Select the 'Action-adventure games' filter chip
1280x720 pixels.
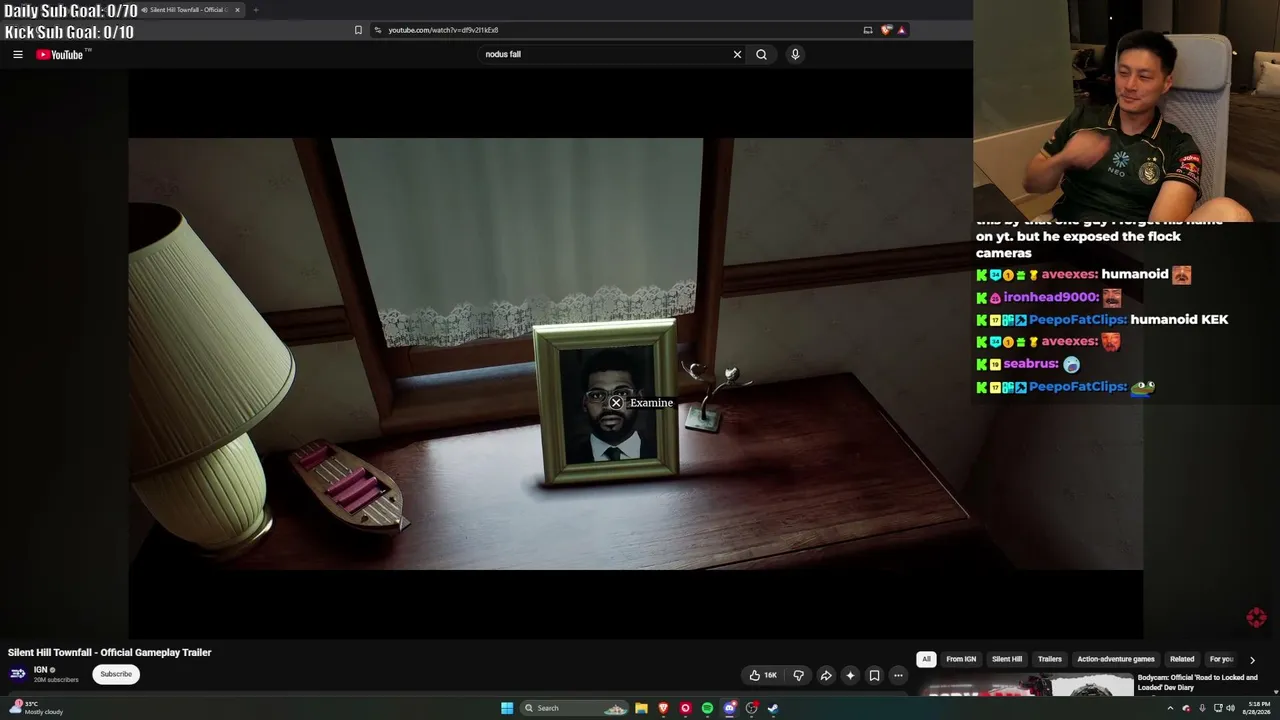coord(1116,659)
